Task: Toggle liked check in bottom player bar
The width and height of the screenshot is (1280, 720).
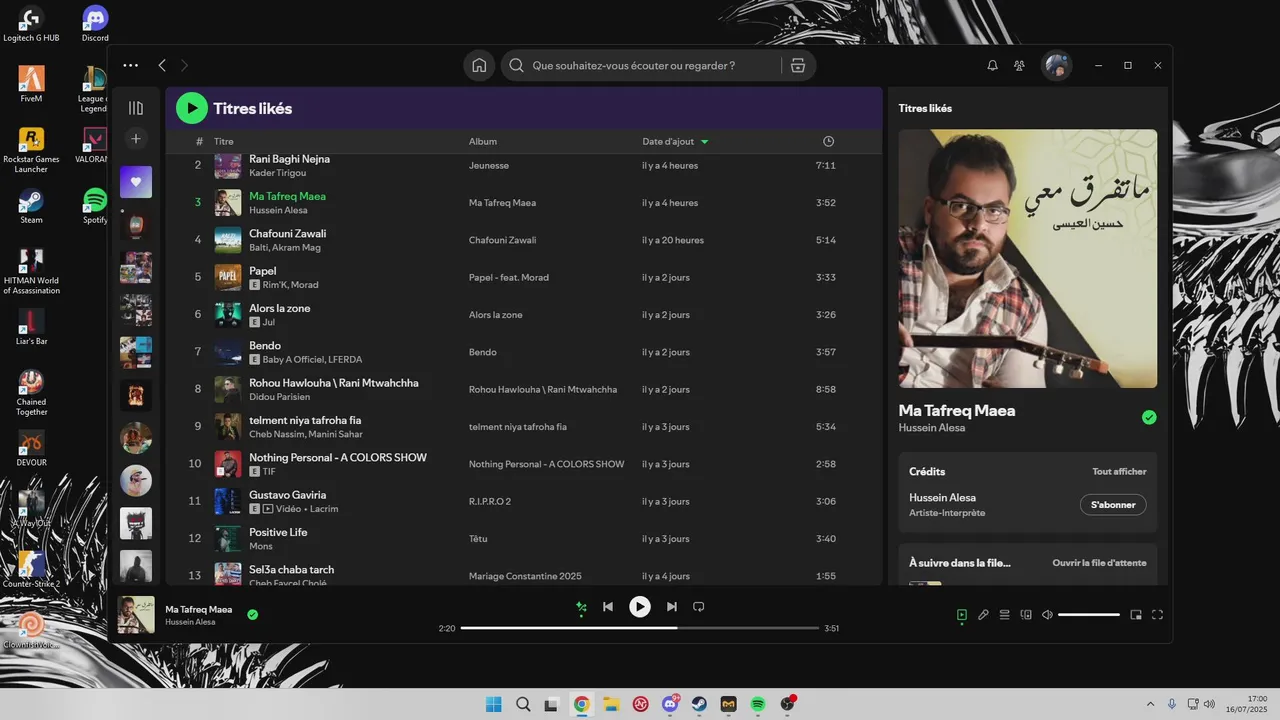Action: (x=252, y=615)
